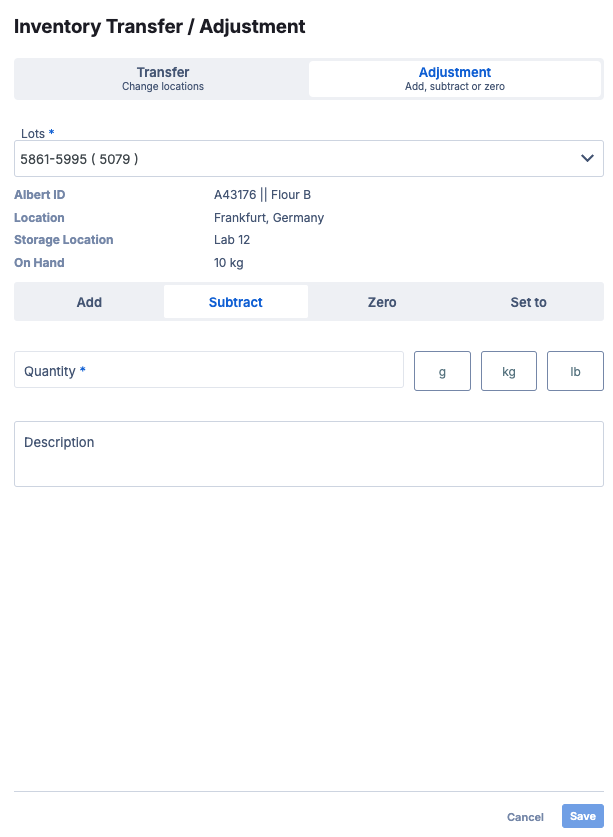Select grams (g) as unit

click(443, 371)
